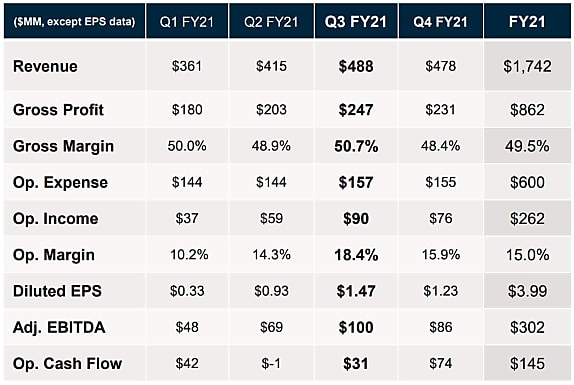Click the Op. Income row label
This screenshot has width=574, height=385.
pyautogui.click(x=56, y=218)
